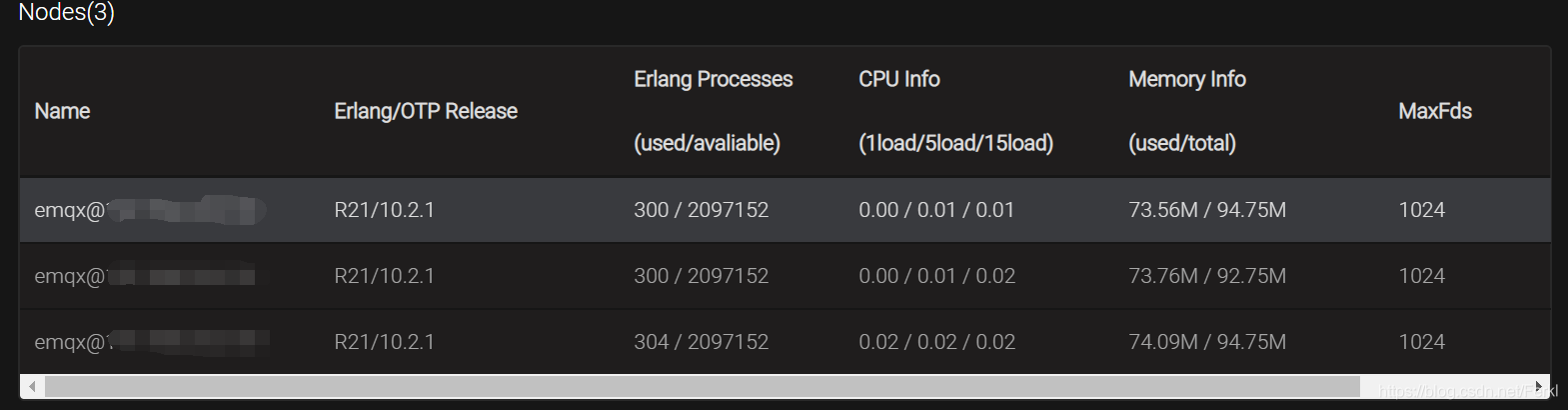Viewport: 1568px width, 410px height.
Task: Click the MaxFds column header
Action: pyautogui.click(x=1435, y=111)
